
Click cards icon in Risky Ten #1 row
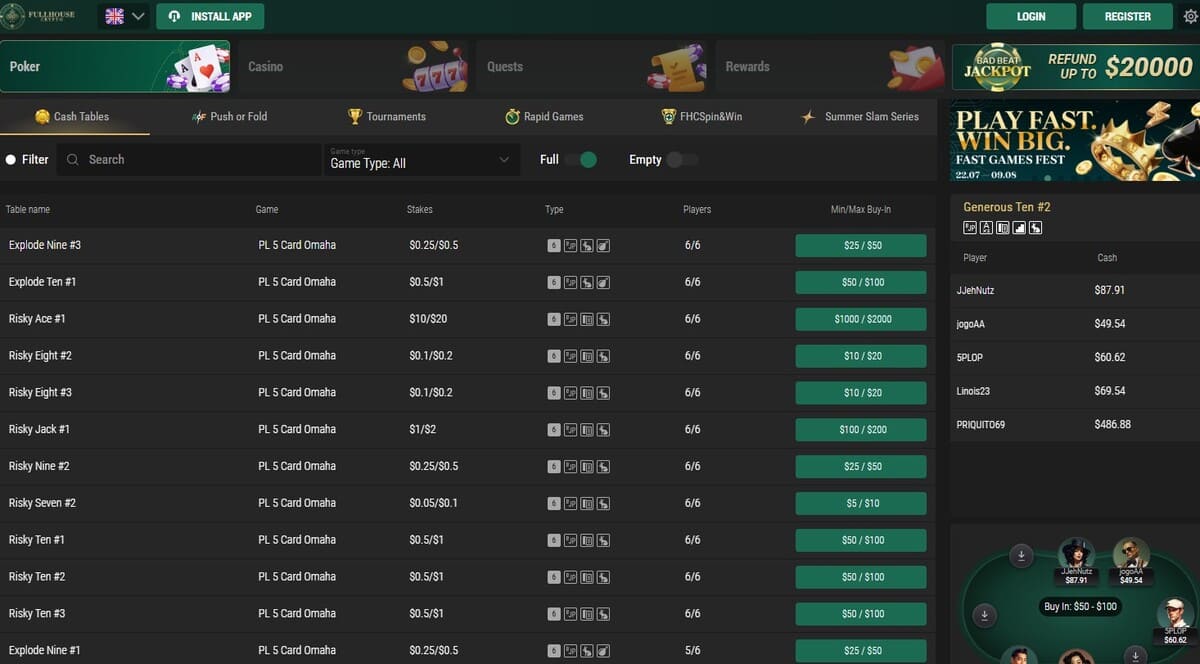(x=587, y=540)
